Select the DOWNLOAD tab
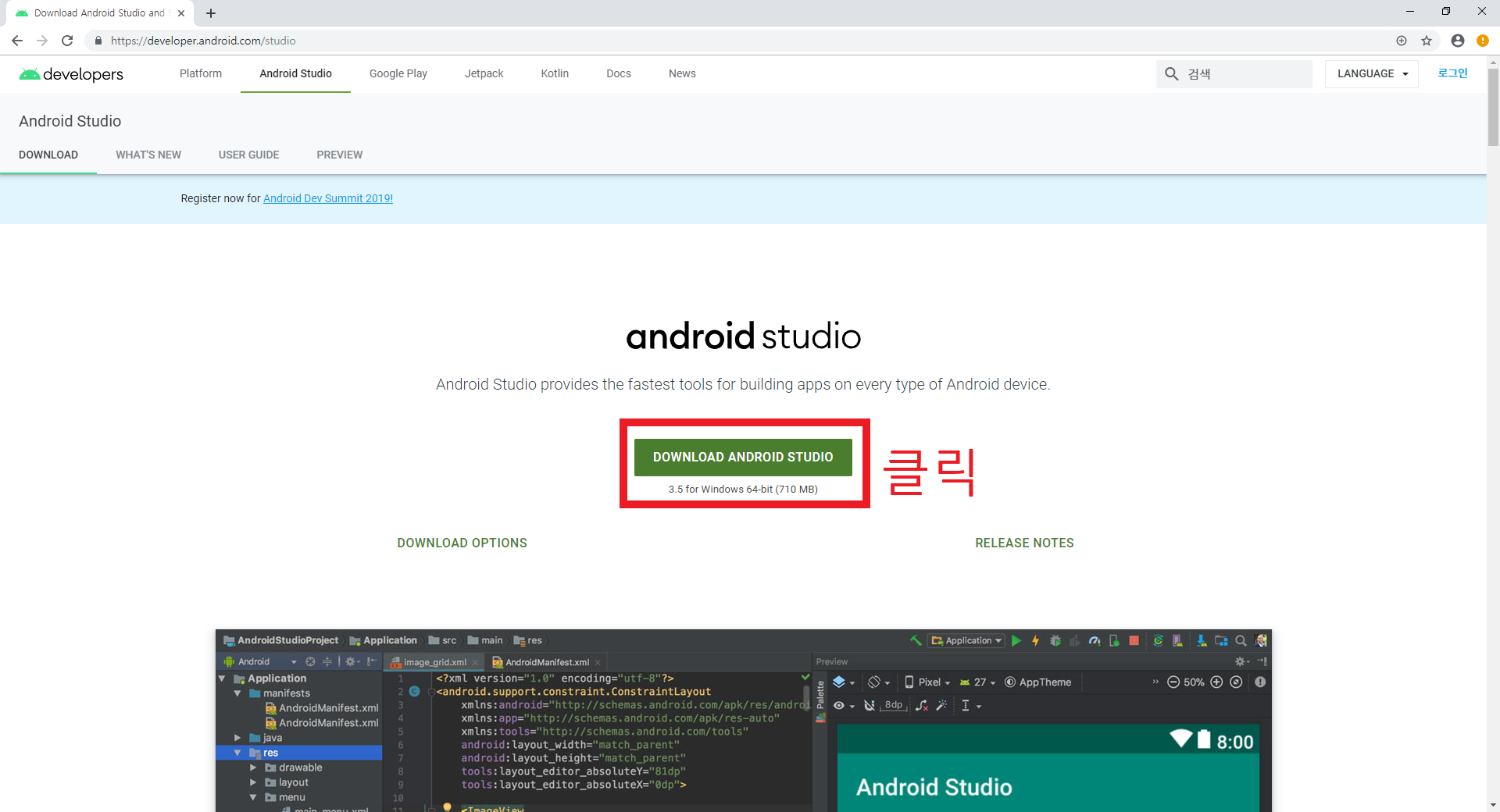Viewport: 1500px width, 812px height. [x=48, y=155]
